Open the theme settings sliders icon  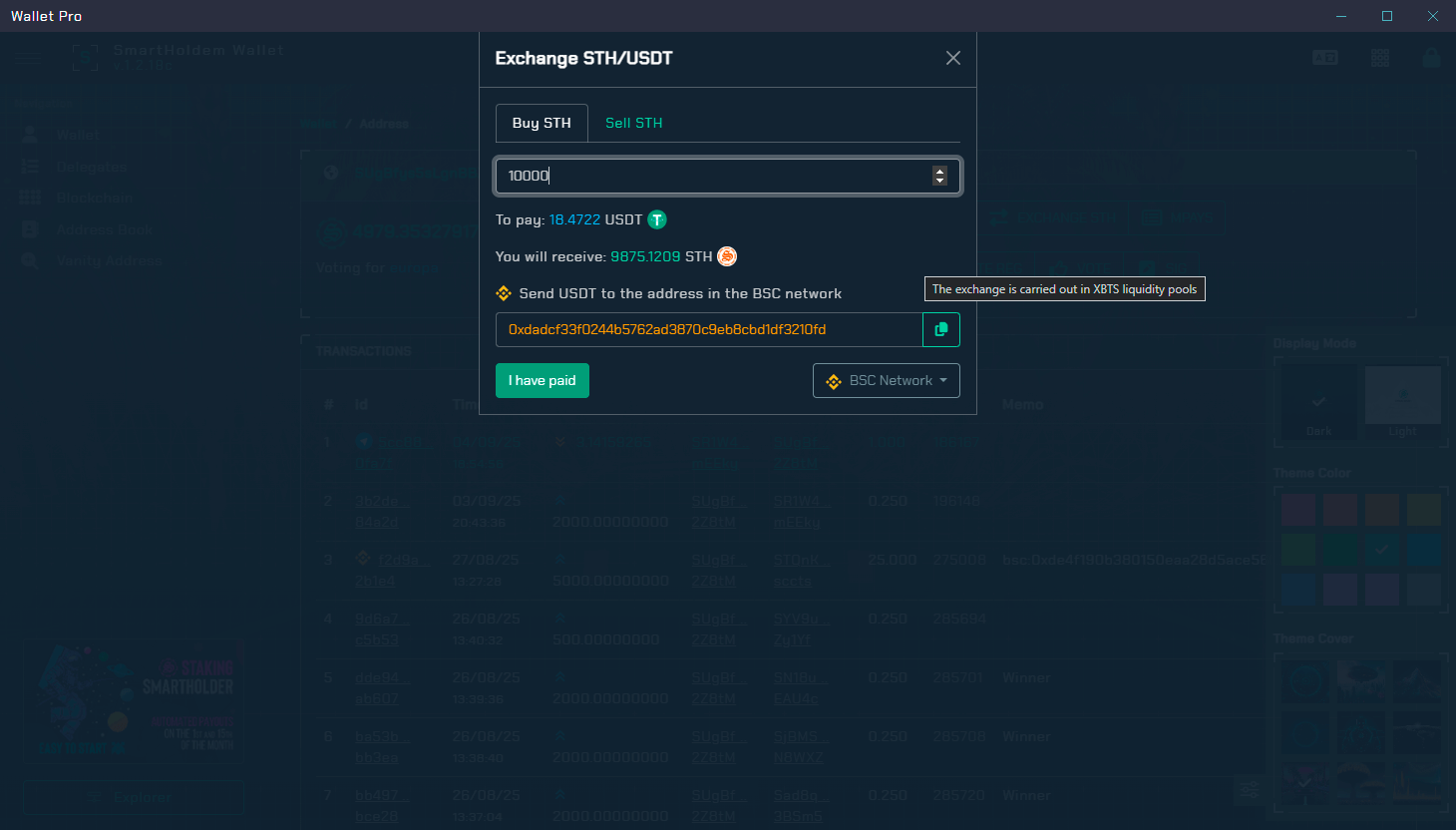tap(1249, 790)
